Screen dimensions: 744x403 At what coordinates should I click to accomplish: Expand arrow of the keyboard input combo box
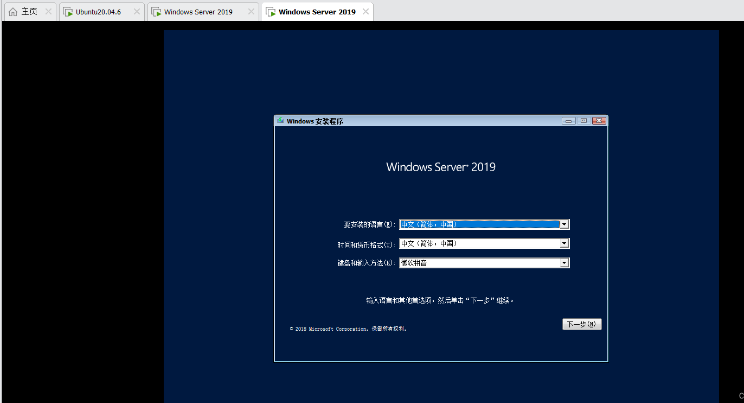click(564, 262)
